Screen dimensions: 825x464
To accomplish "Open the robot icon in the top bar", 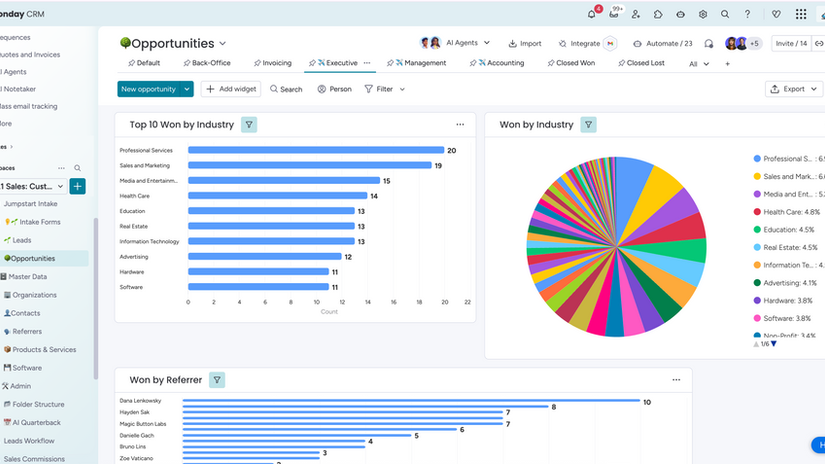I will 680,14.
